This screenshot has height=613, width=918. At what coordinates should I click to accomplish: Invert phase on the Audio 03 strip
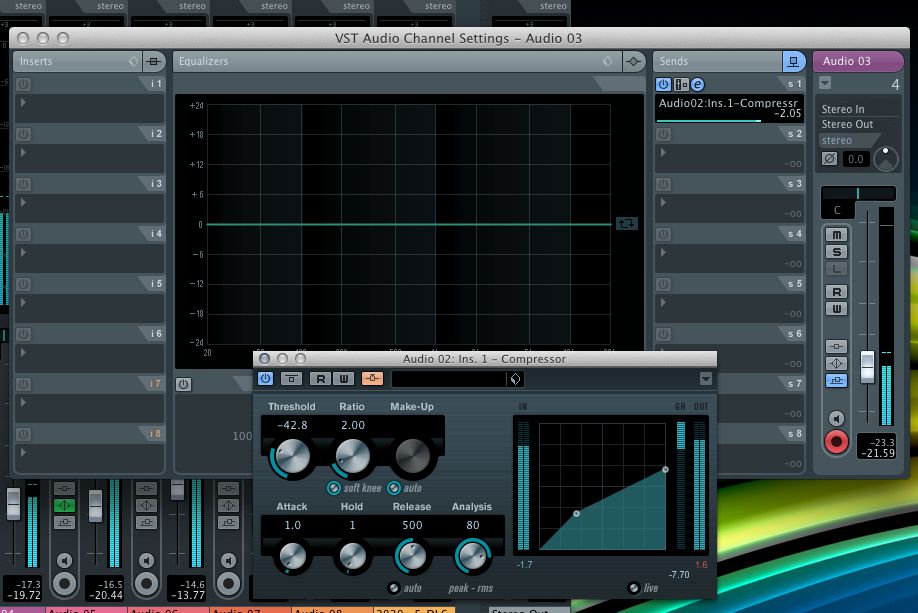(829, 159)
